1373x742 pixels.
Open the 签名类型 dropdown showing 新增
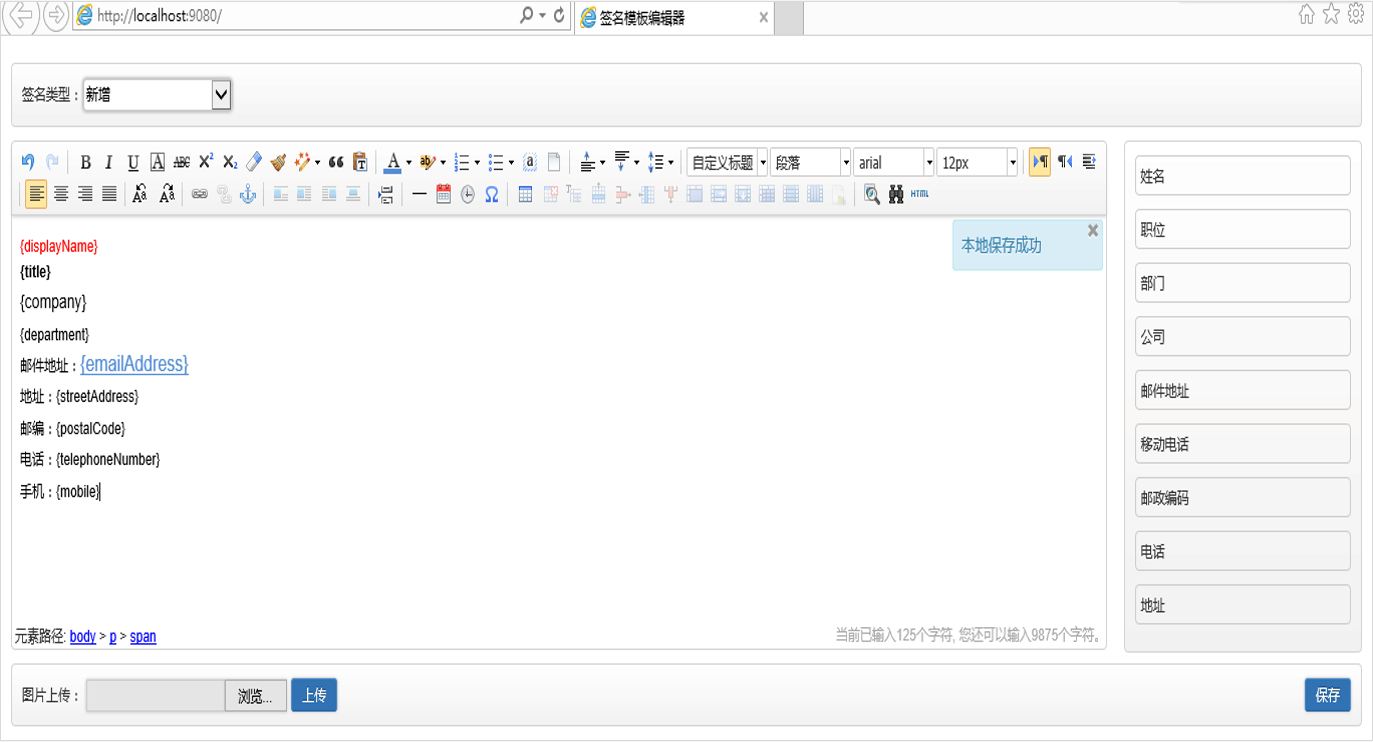[157, 95]
